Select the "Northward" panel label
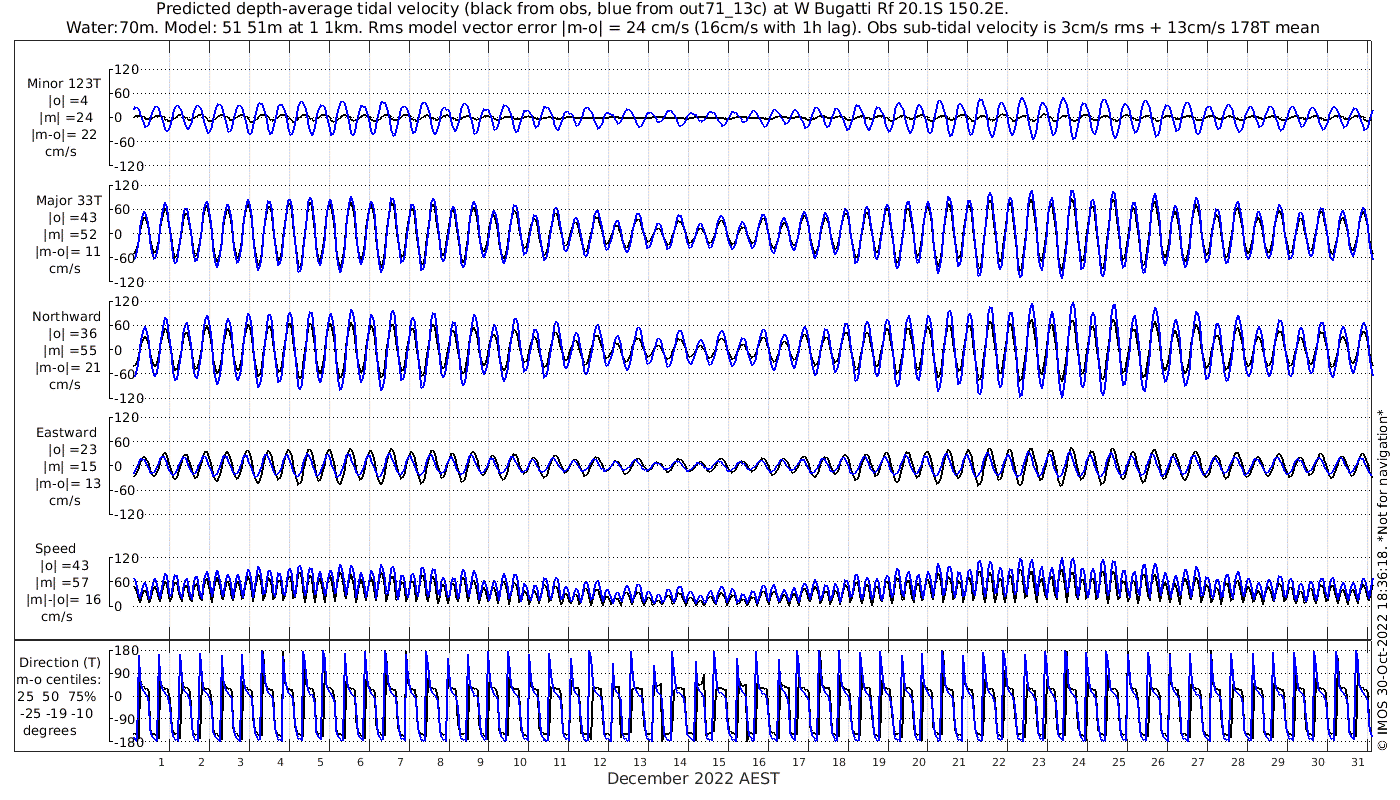This screenshot has width=1400, height=800. tap(66, 317)
